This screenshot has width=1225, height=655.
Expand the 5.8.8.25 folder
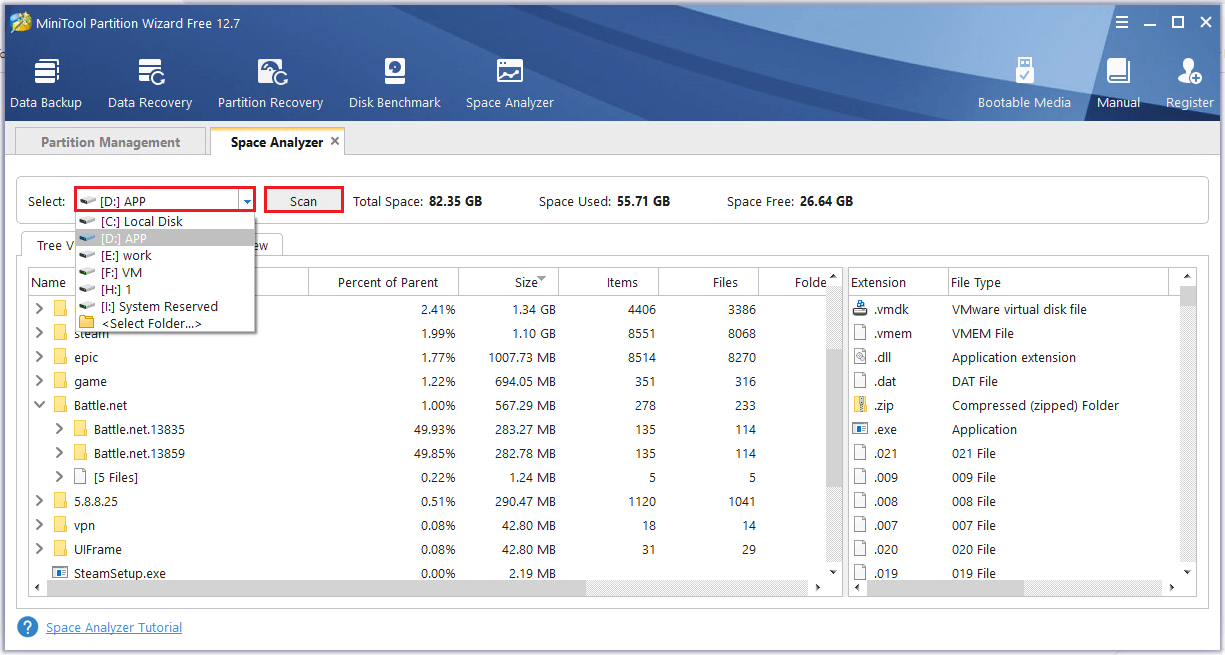tap(39, 501)
